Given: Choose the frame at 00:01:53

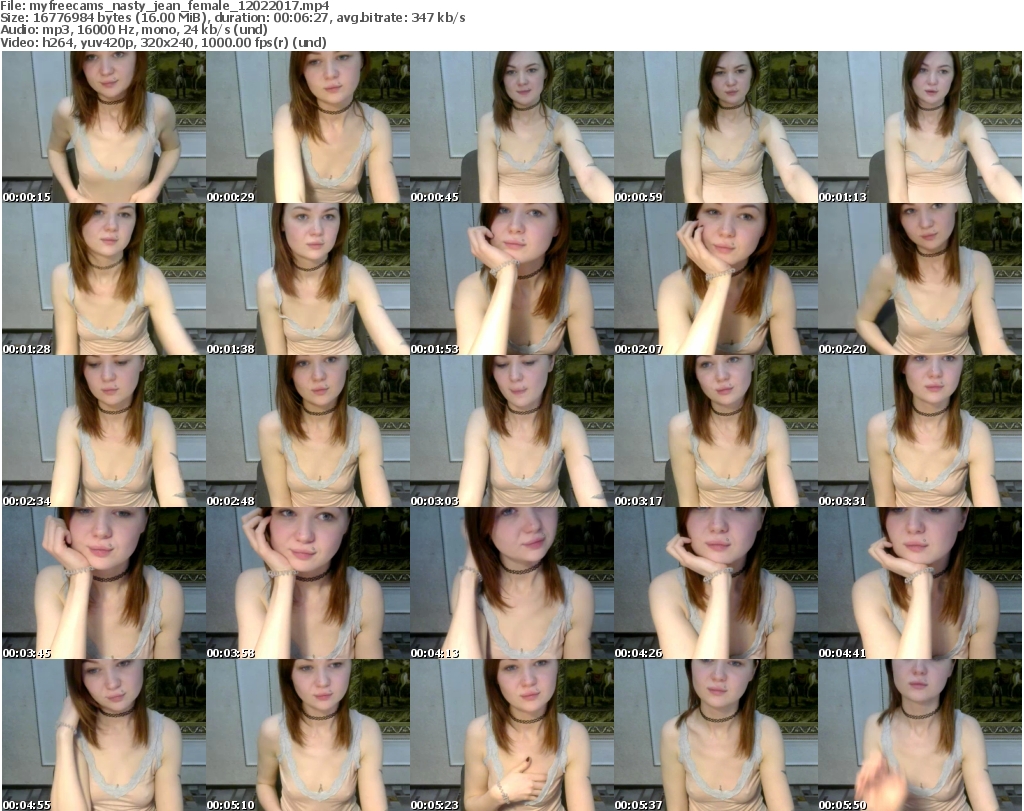Looking at the screenshot, I should 511,279.
